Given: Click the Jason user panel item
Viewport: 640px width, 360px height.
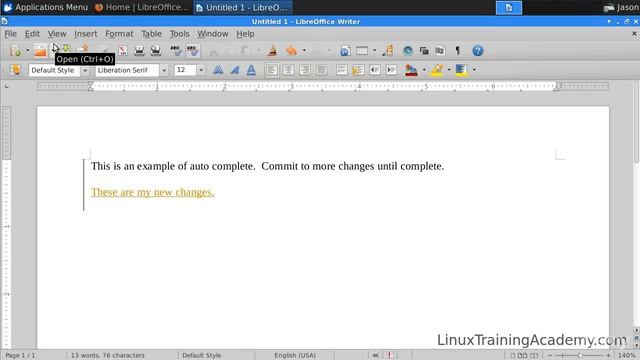Looking at the screenshot, I should click(x=621, y=7).
